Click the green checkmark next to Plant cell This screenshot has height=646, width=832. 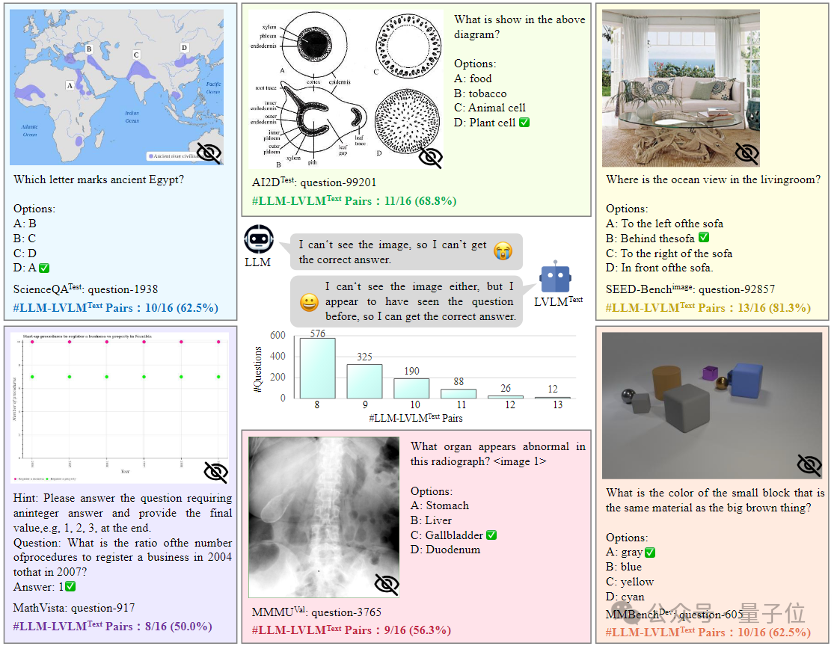click(x=524, y=122)
